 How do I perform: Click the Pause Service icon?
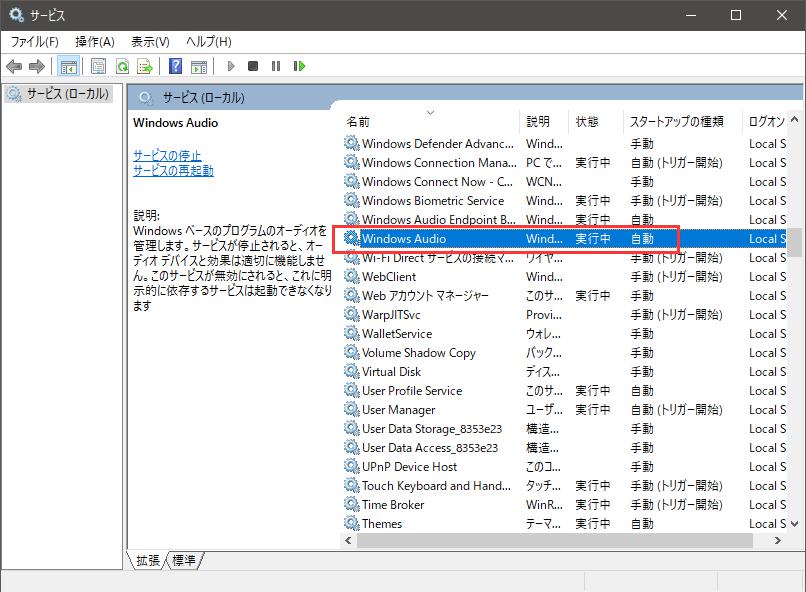pos(276,66)
